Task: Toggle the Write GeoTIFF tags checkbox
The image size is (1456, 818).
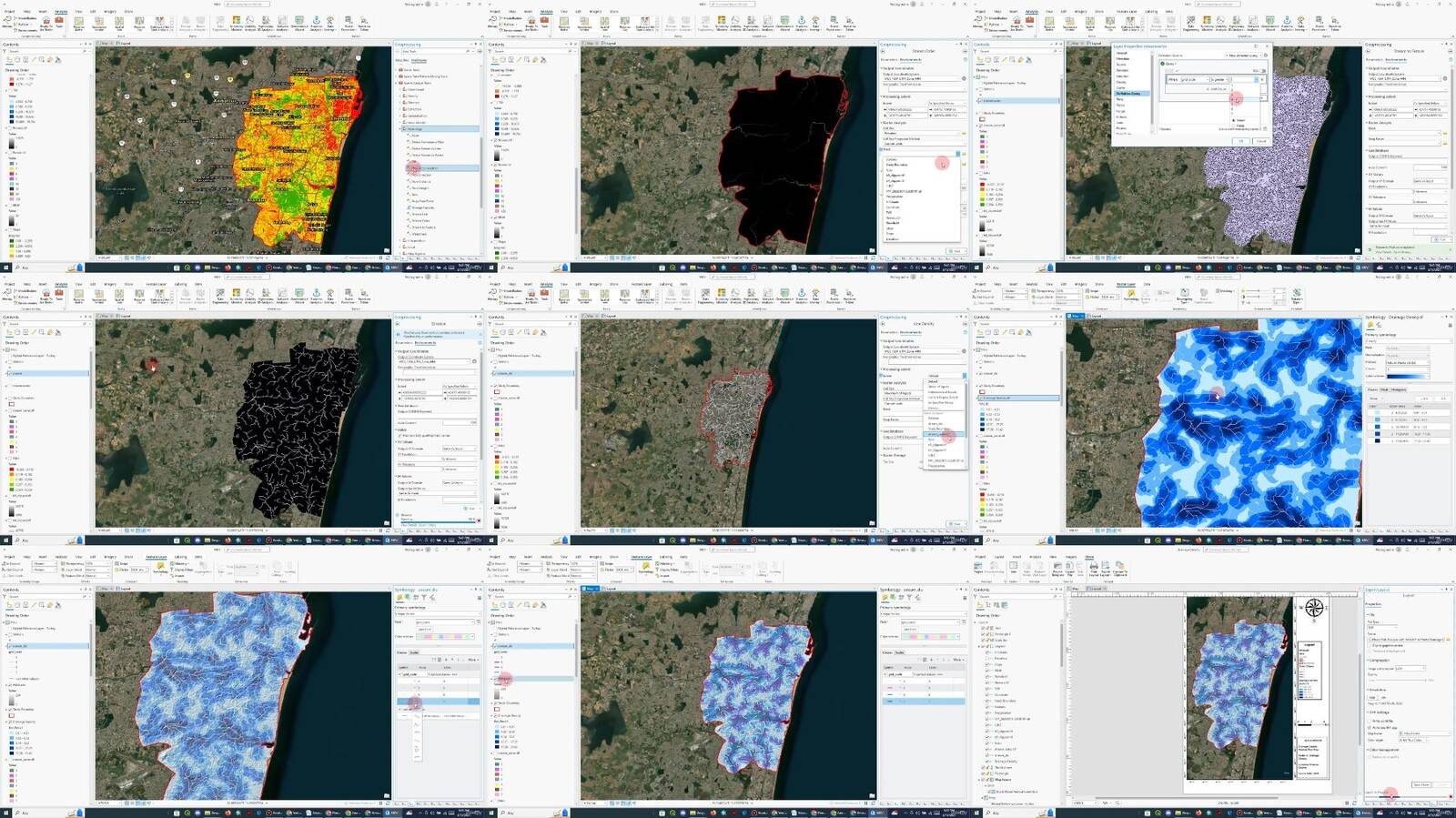Action: tap(1370, 727)
